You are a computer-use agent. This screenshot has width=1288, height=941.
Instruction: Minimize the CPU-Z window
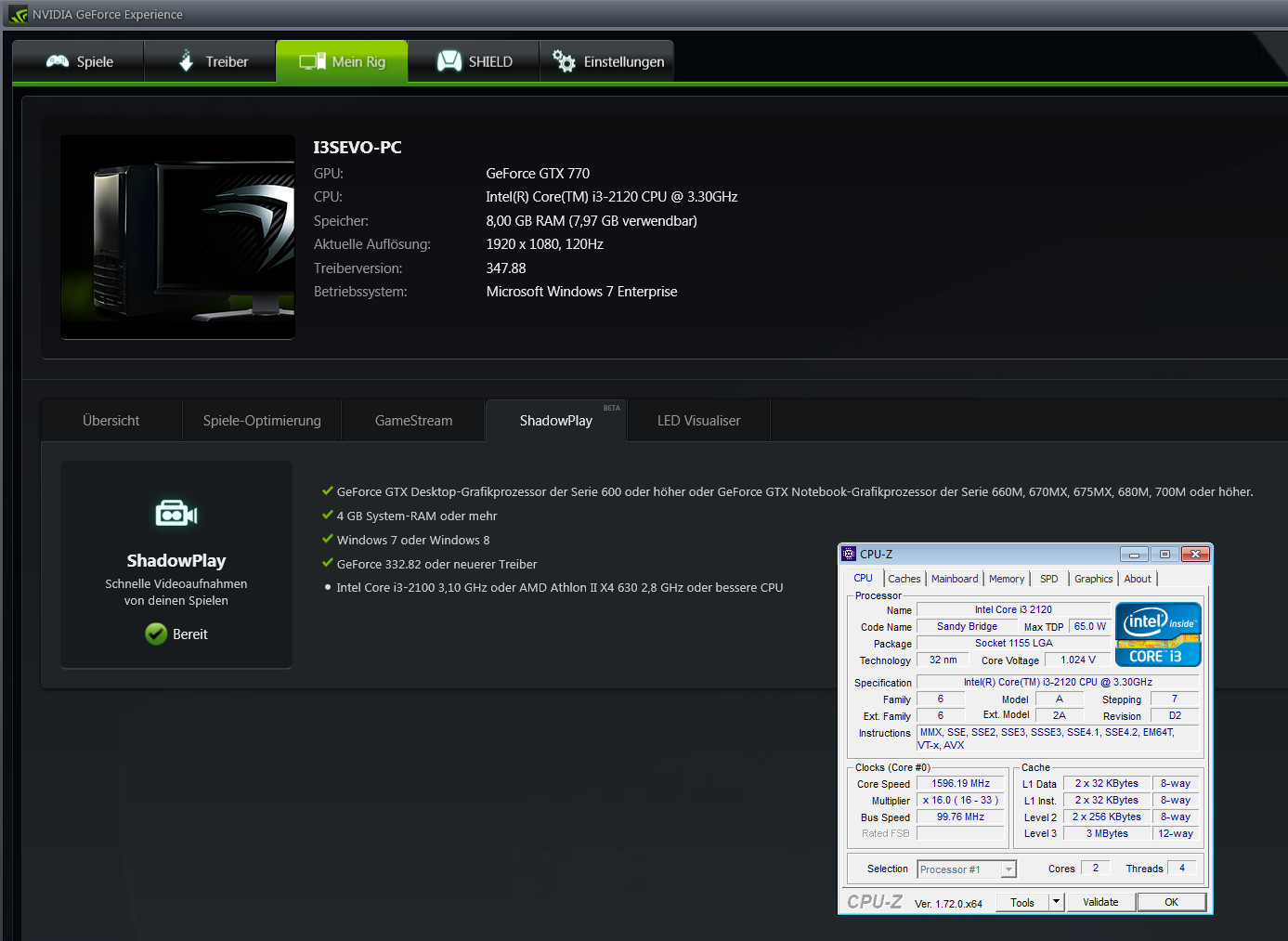[x=1134, y=555]
